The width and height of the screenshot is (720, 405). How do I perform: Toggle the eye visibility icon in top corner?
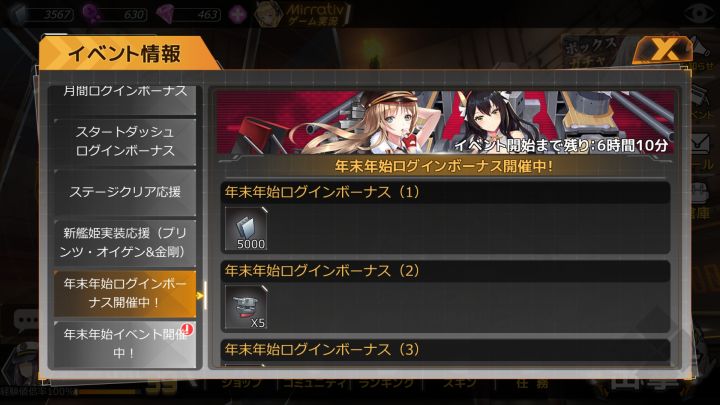point(698,14)
